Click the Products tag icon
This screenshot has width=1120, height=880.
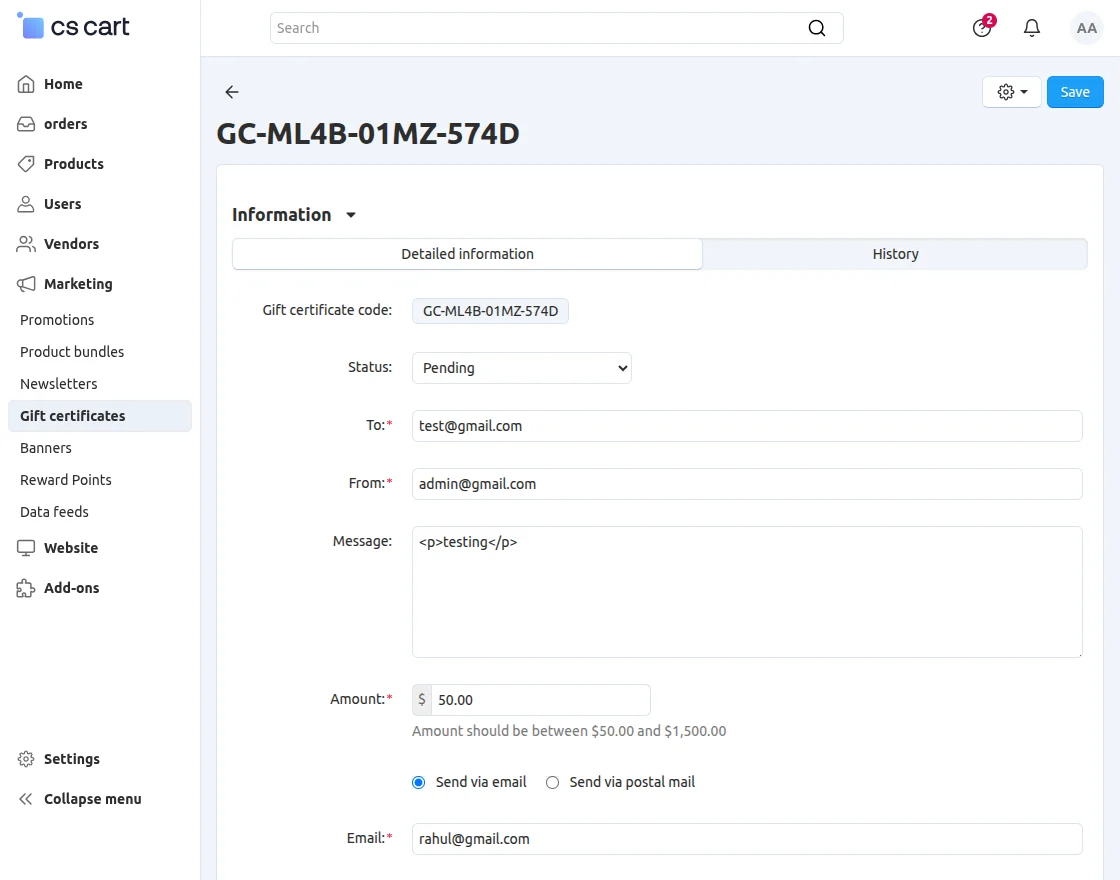(26, 164)
